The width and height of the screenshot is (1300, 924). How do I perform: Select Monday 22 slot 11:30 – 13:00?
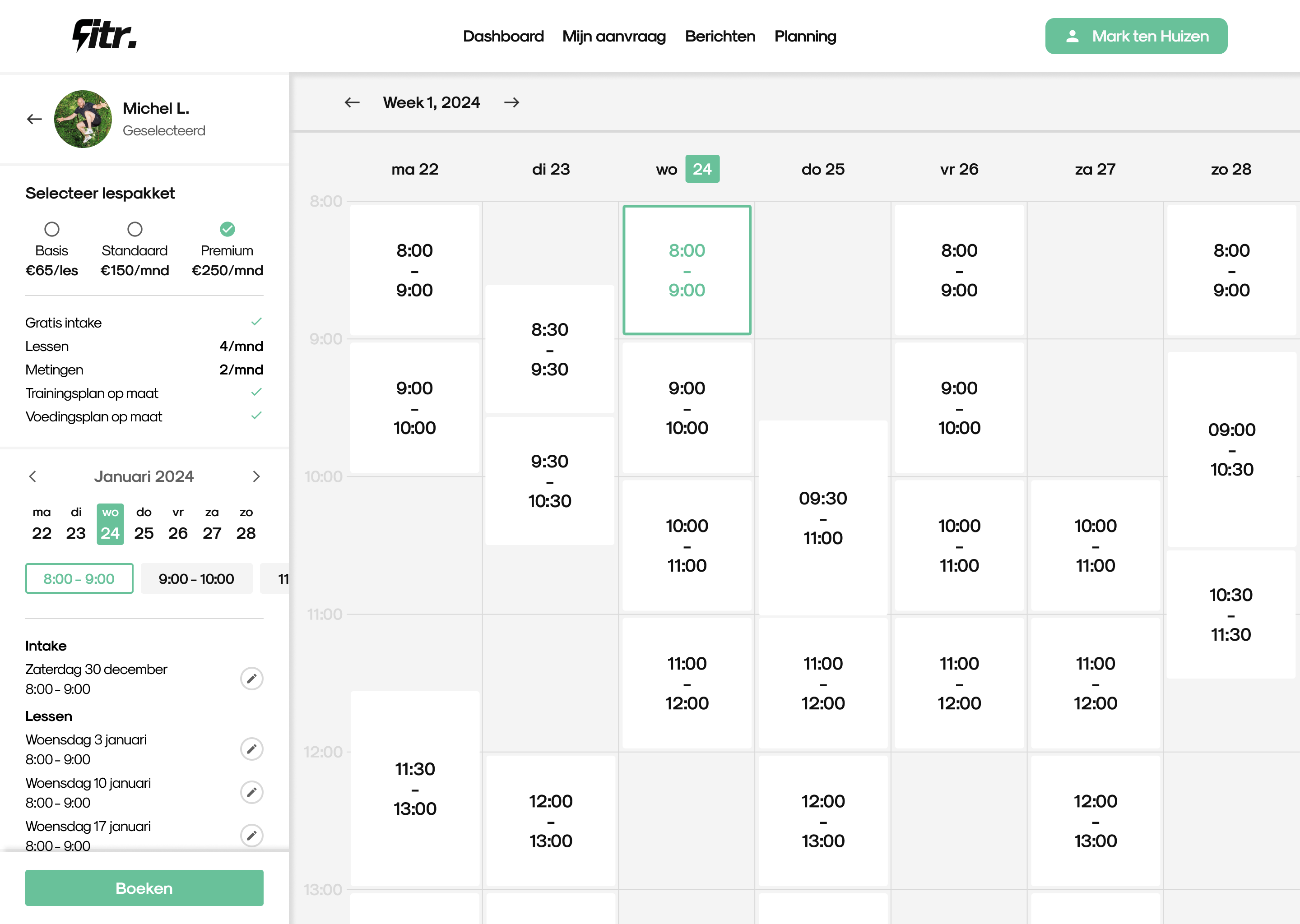click(x=414, y=789)
